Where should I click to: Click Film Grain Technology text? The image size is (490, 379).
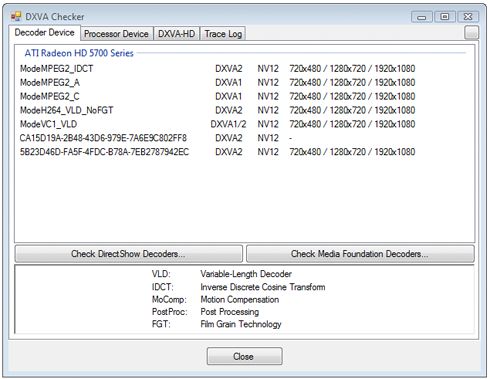tap(241, 324)
